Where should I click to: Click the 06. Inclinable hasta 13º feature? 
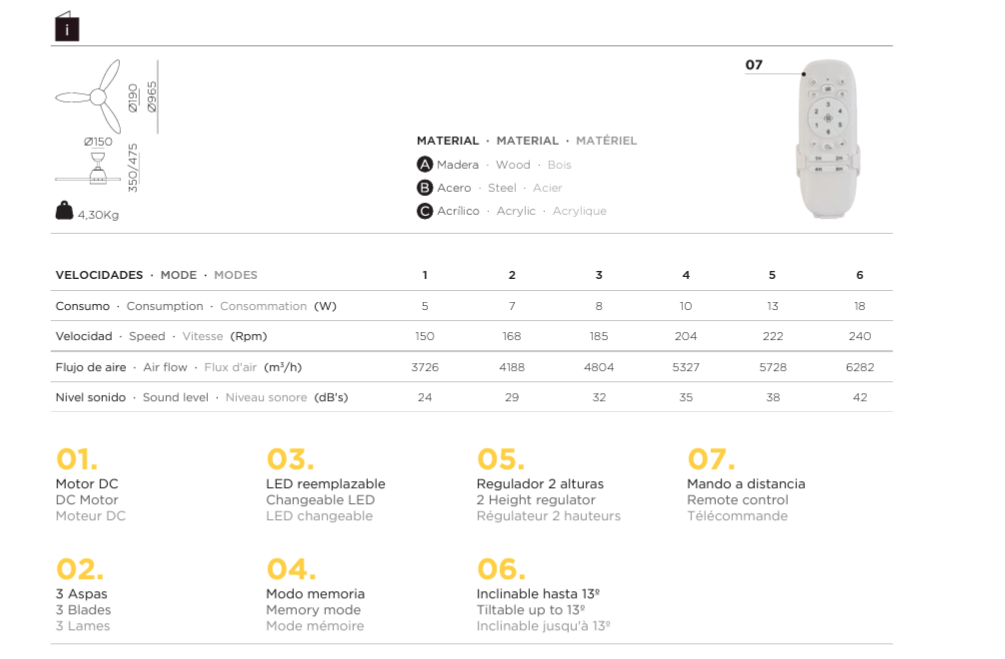pyautogui.click(x=544, y=596)
